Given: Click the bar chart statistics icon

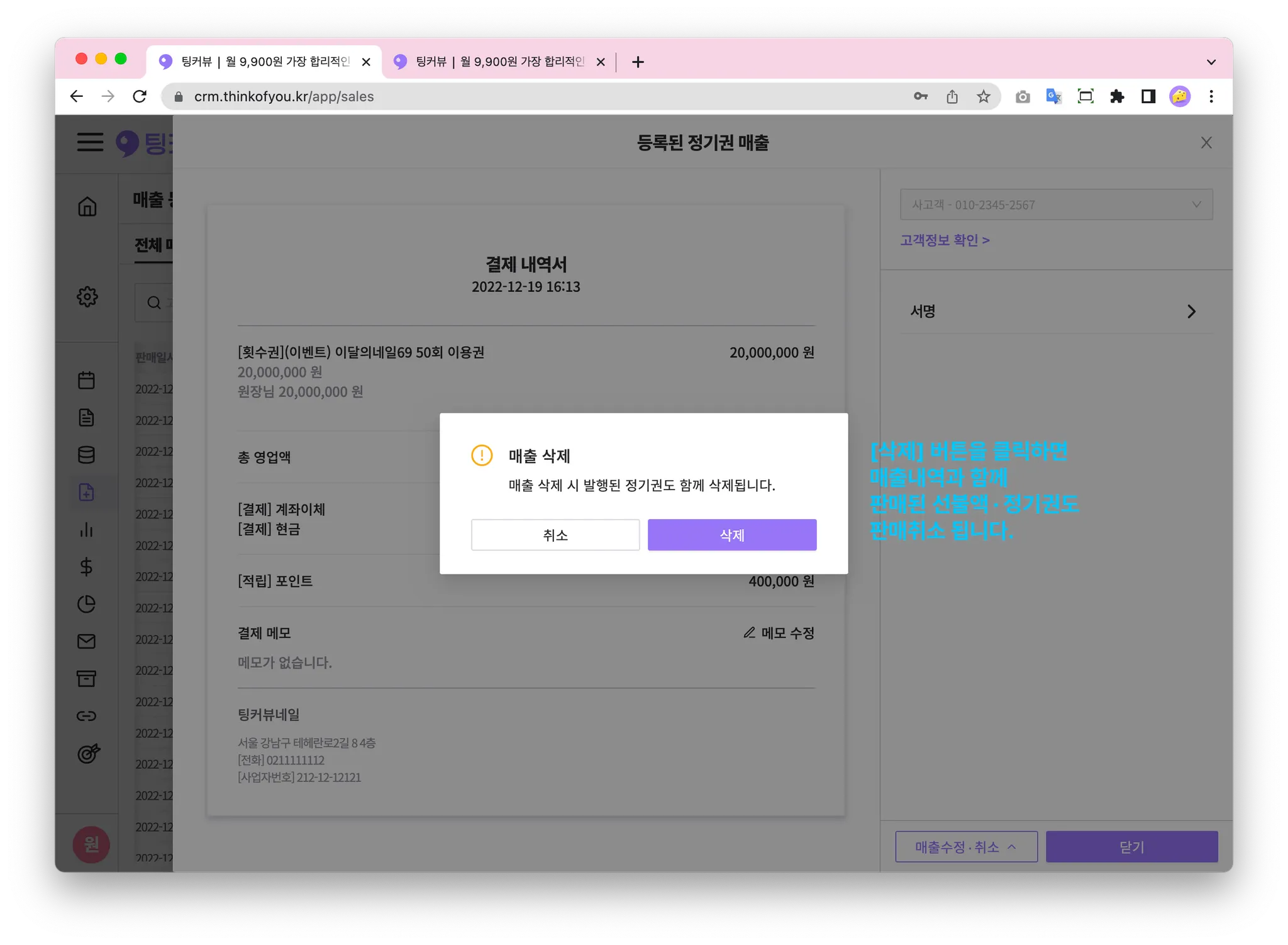Looking at the screenshot, I should [86, 530].
